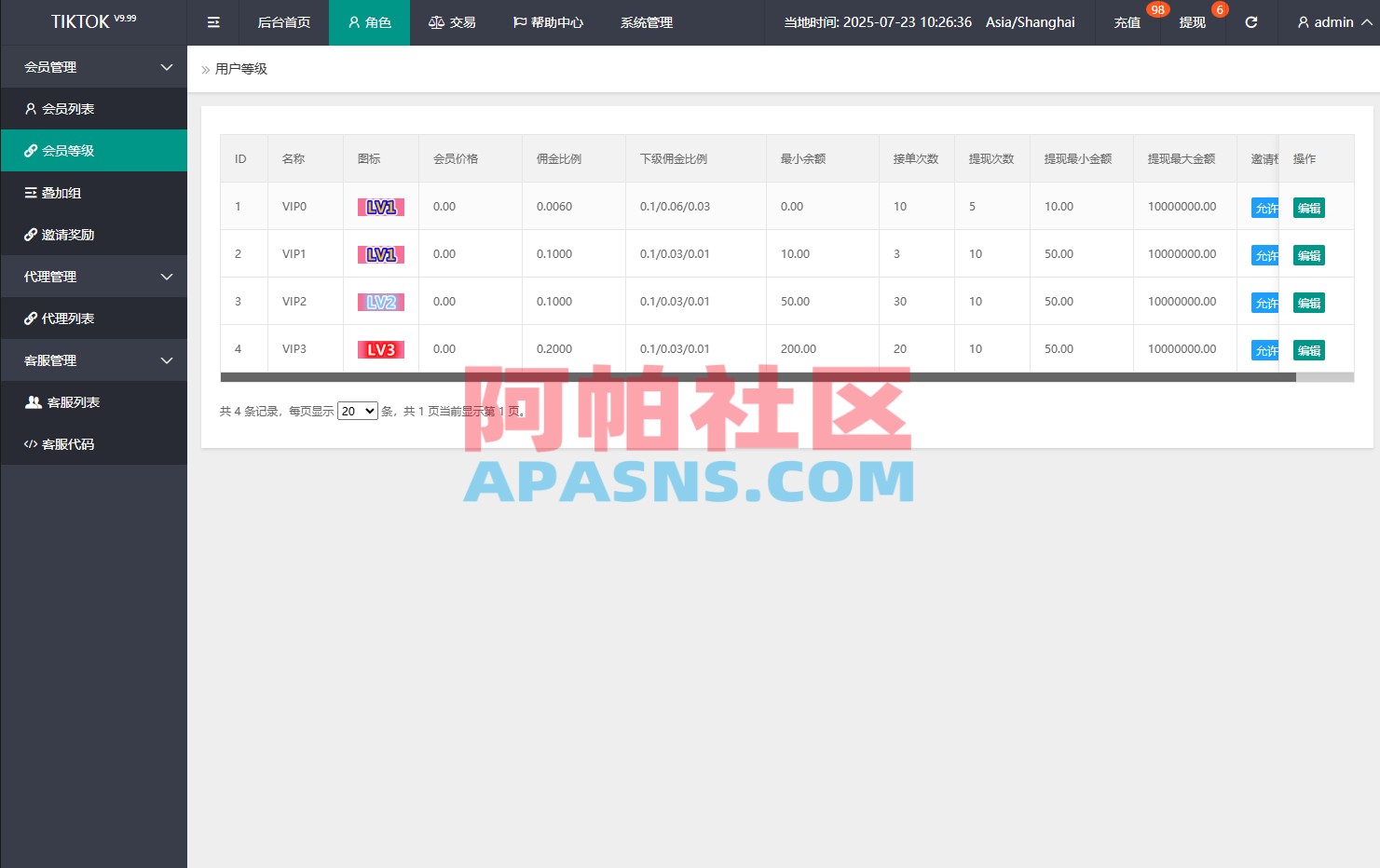This screenshot has height=868, width=1380.
Task: Switch to the 角色 tab
Action: (369, 22)
